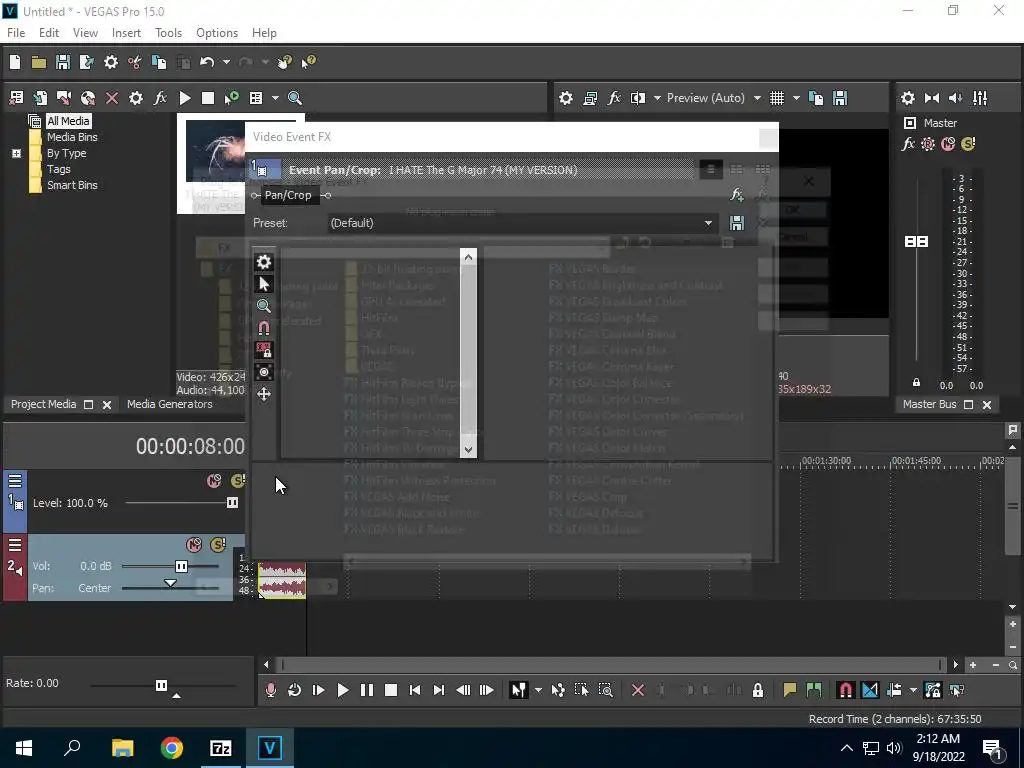
Task: Open the undo history dropdown arrow
Action: [226, 62]
